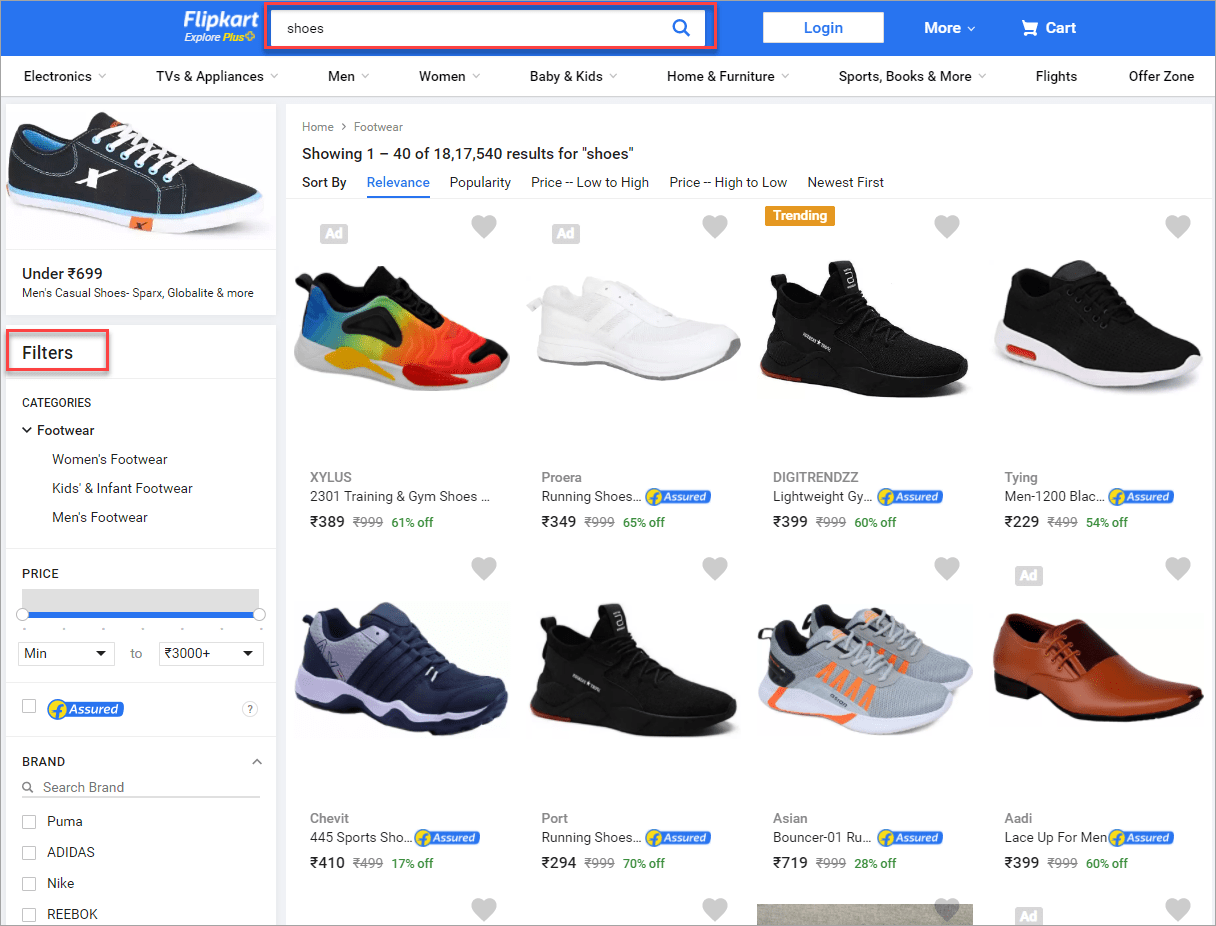1216x926 pixels.
Task: Sort results by Relevance
Action: [398, 182]
